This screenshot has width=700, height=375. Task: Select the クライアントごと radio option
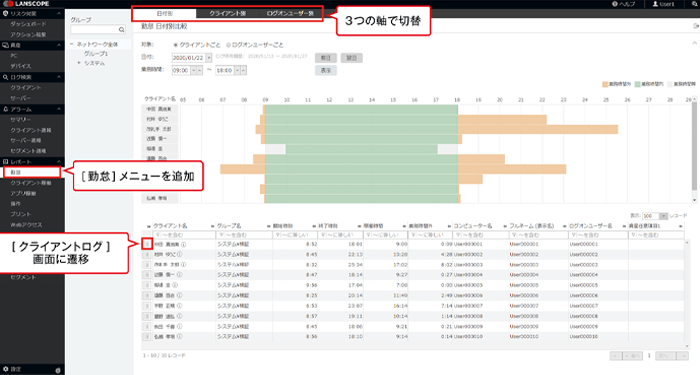pos(175,45)
